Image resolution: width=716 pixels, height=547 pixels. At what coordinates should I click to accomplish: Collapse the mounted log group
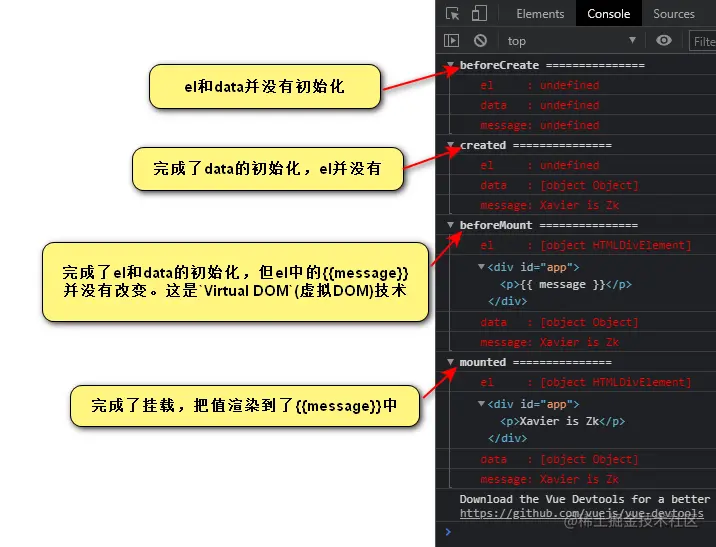point(450,362)
